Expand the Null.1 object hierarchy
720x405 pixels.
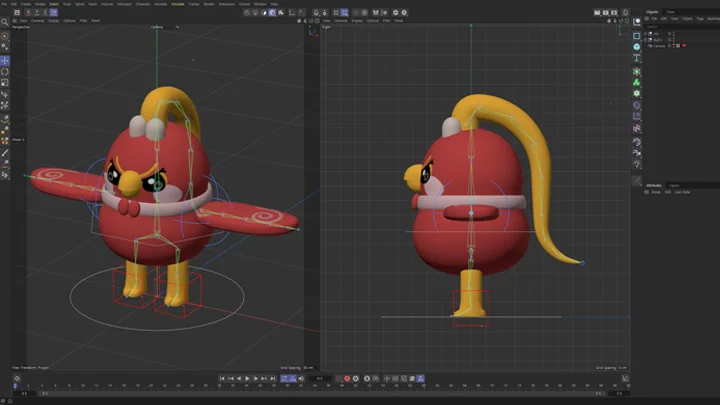pos(645,40)
